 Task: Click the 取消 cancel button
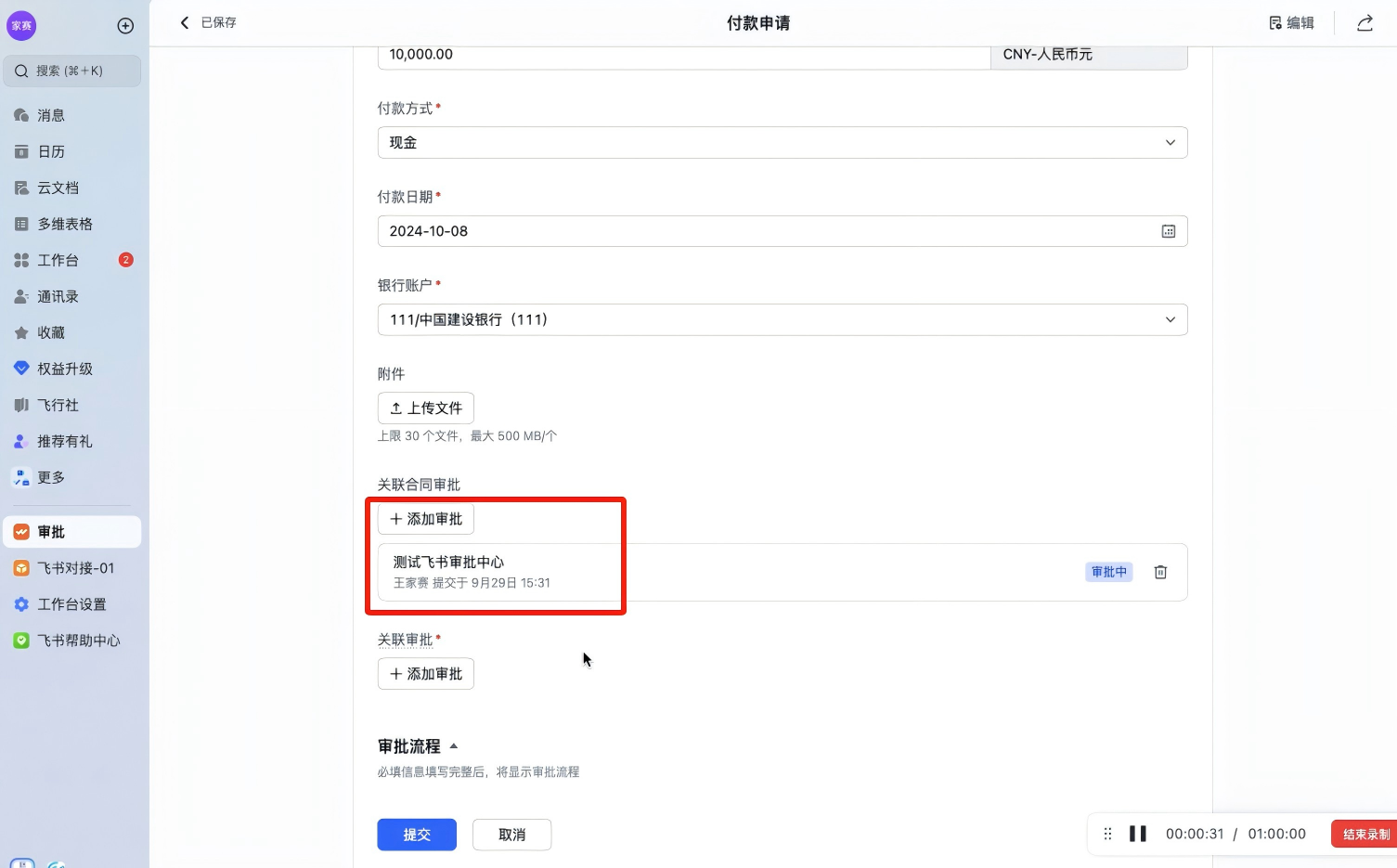point(511,835)
